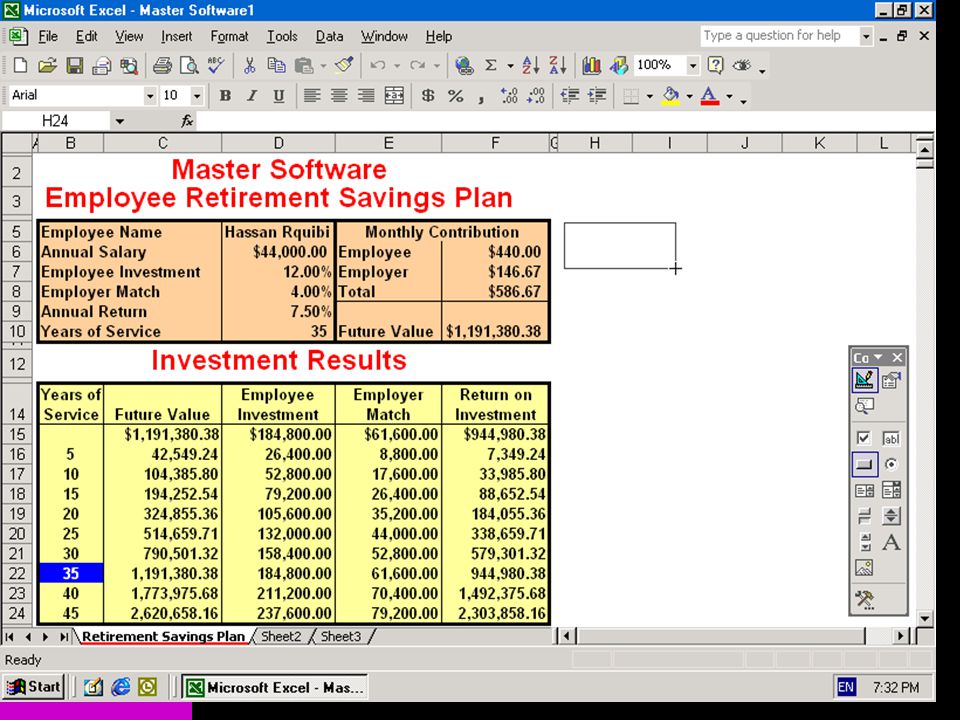This screenshot has width=960, height=720.
Task: Open the Zoom percentage dropdown
Action: 692,65
